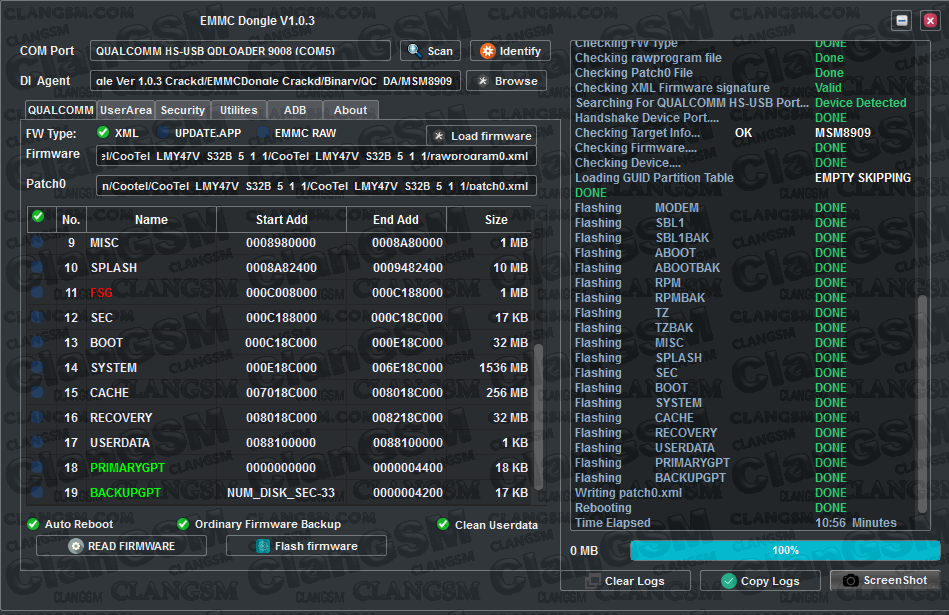Viewport: 949px width, 615px height.
Task: Click the Copy Logs button
Action: (760, 581)
